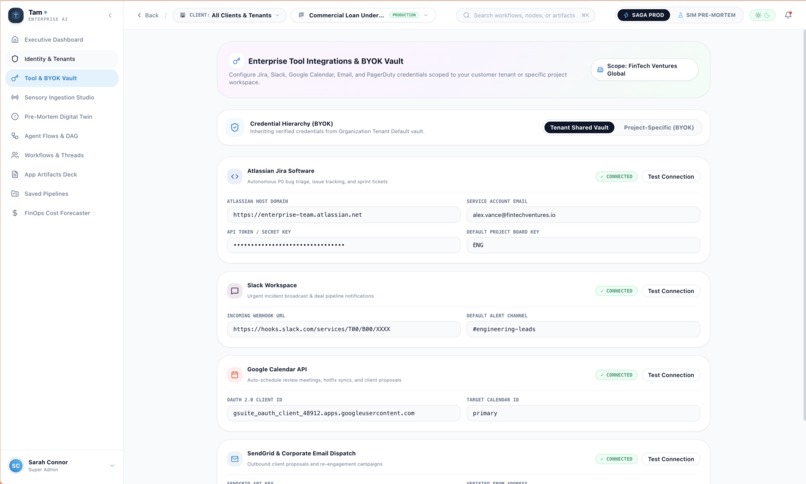Select the Project-Specific (BYOK) option
806x484 pixels.
[658, 127]
